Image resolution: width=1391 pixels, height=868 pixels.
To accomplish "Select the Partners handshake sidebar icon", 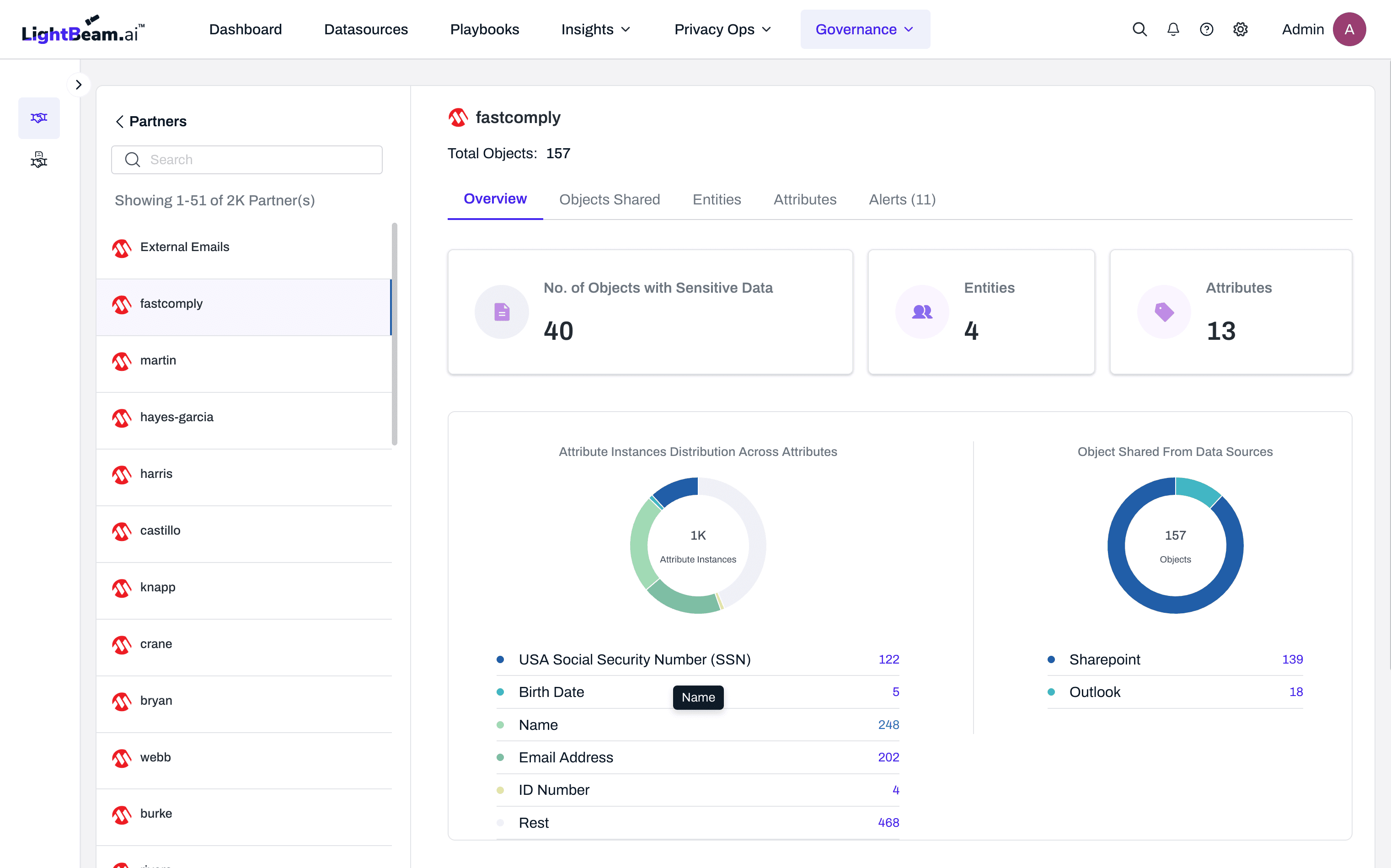I will click(39, 118).
